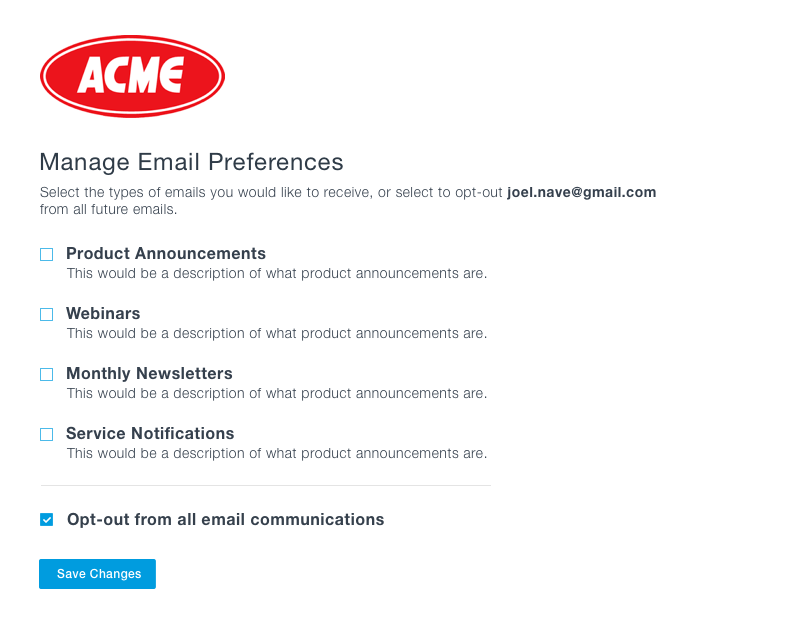The width and height of the screenshot is (801, 634).
Task: Click the description below Service Notifications
Action: (x=277, y=453)
